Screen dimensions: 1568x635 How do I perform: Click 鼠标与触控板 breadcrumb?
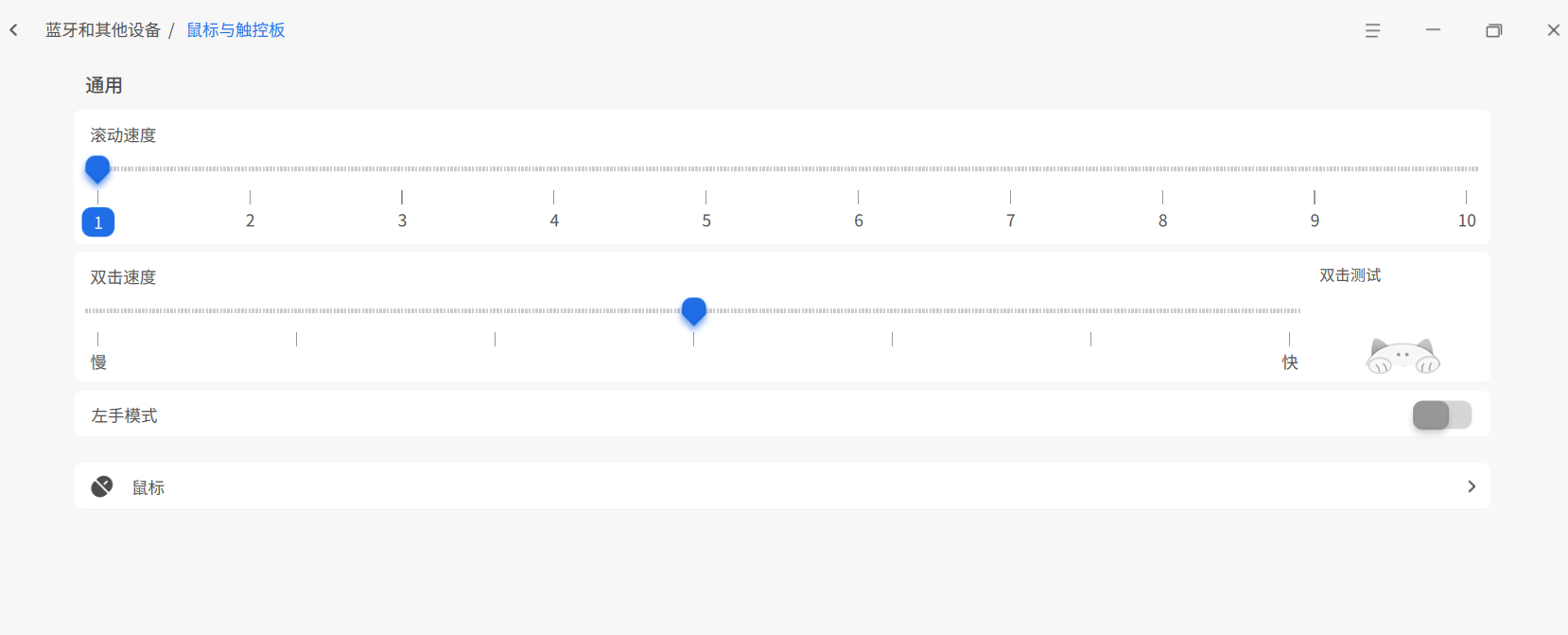(235, 30)
